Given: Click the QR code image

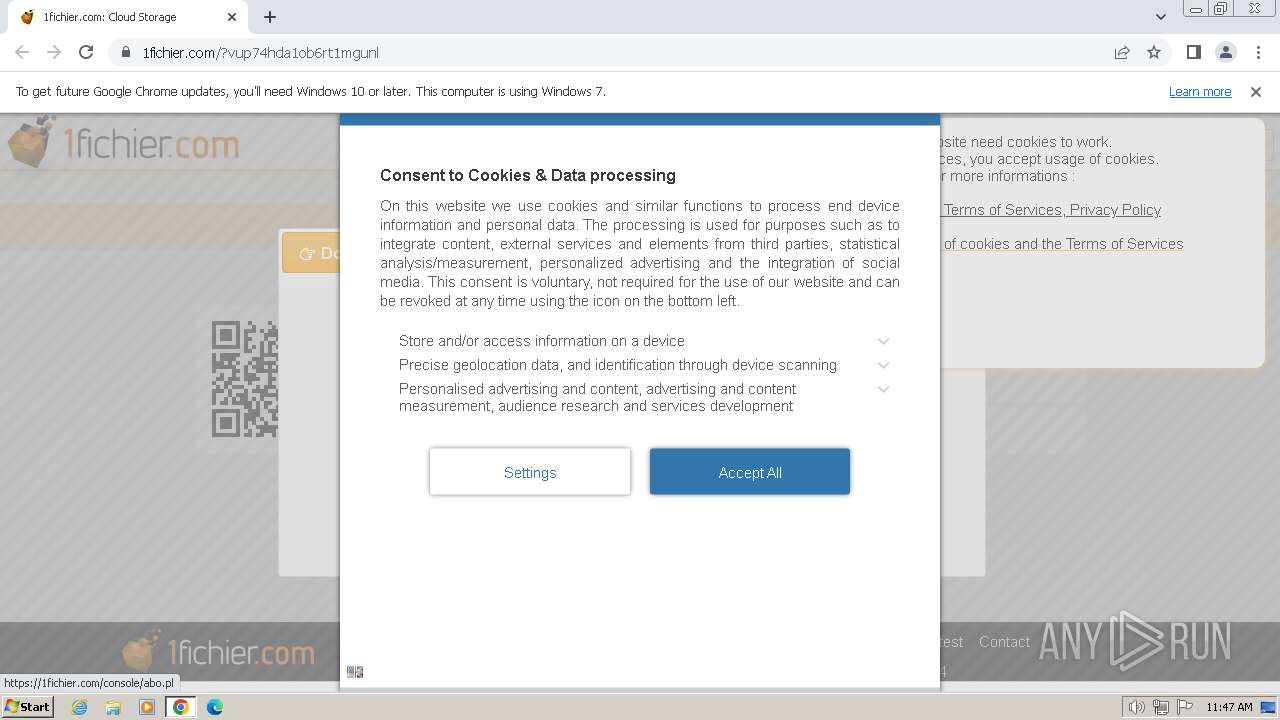Looking at the screenshot, I should point(245,379).
